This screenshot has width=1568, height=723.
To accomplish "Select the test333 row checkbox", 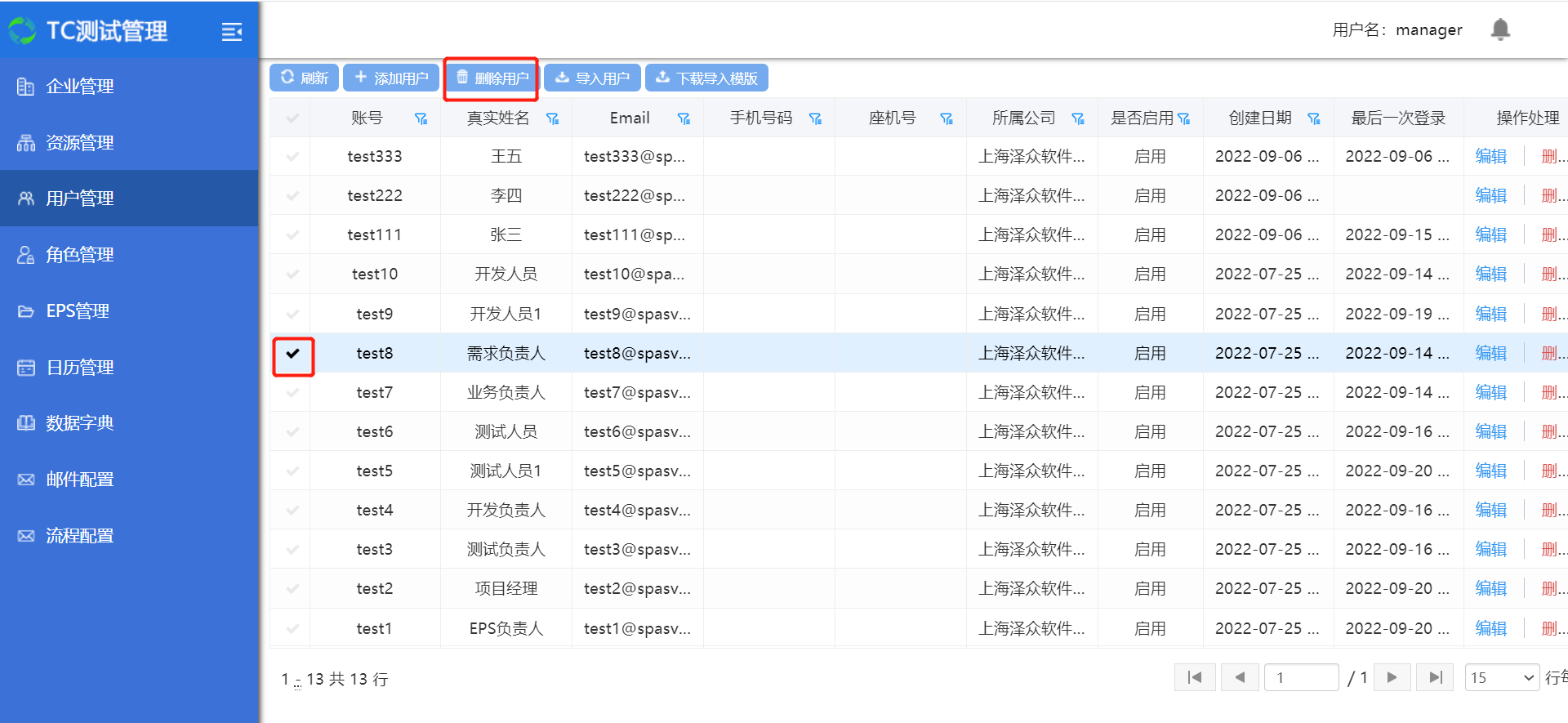I will (x=293, y=157).
